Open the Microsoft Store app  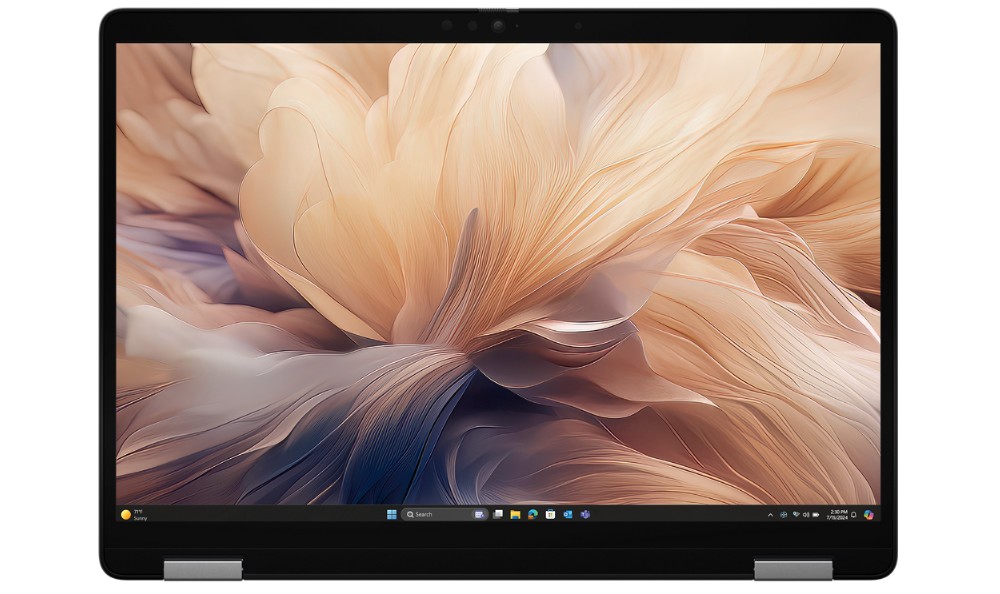[x=550, y=514]
